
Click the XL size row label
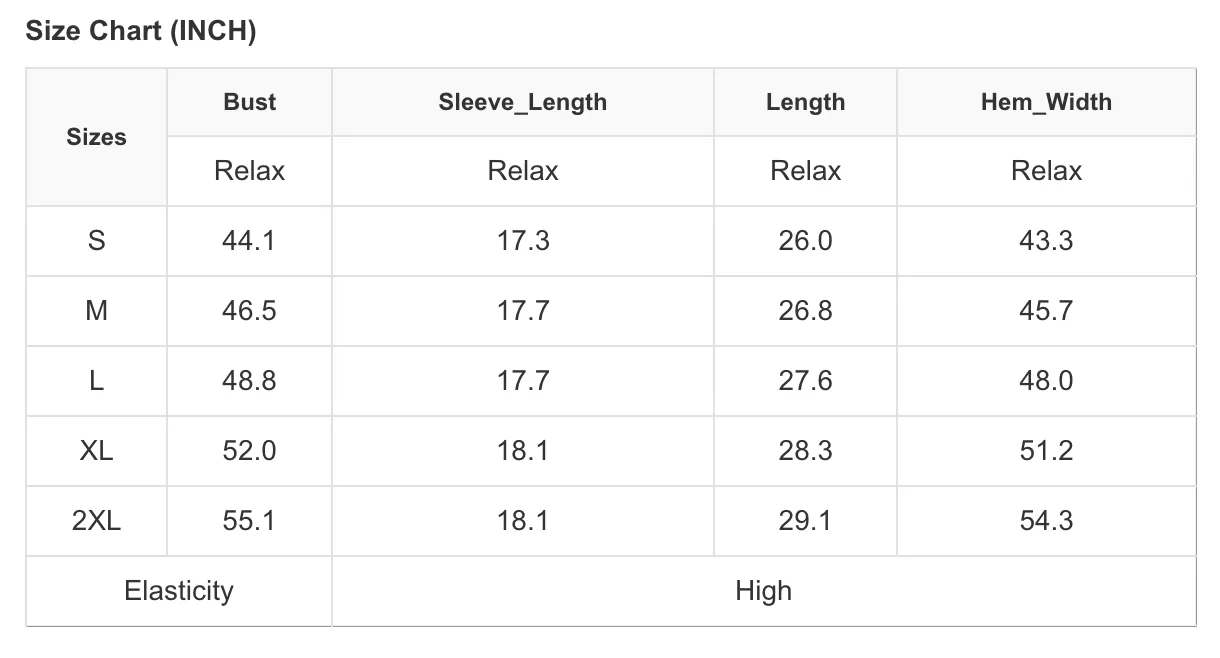96,451
